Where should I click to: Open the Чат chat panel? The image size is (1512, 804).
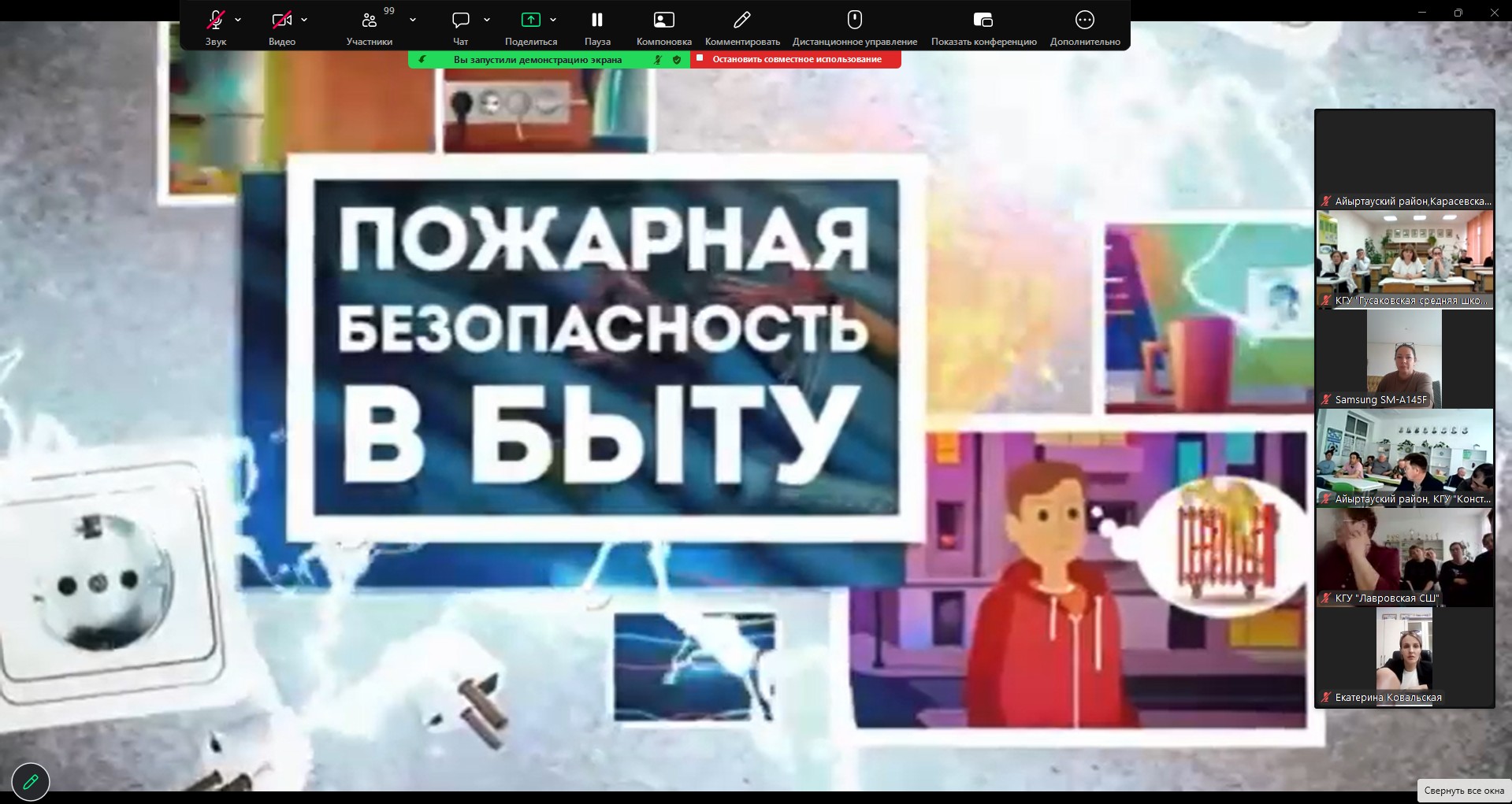pyautogui.click(x=461, y=20)
